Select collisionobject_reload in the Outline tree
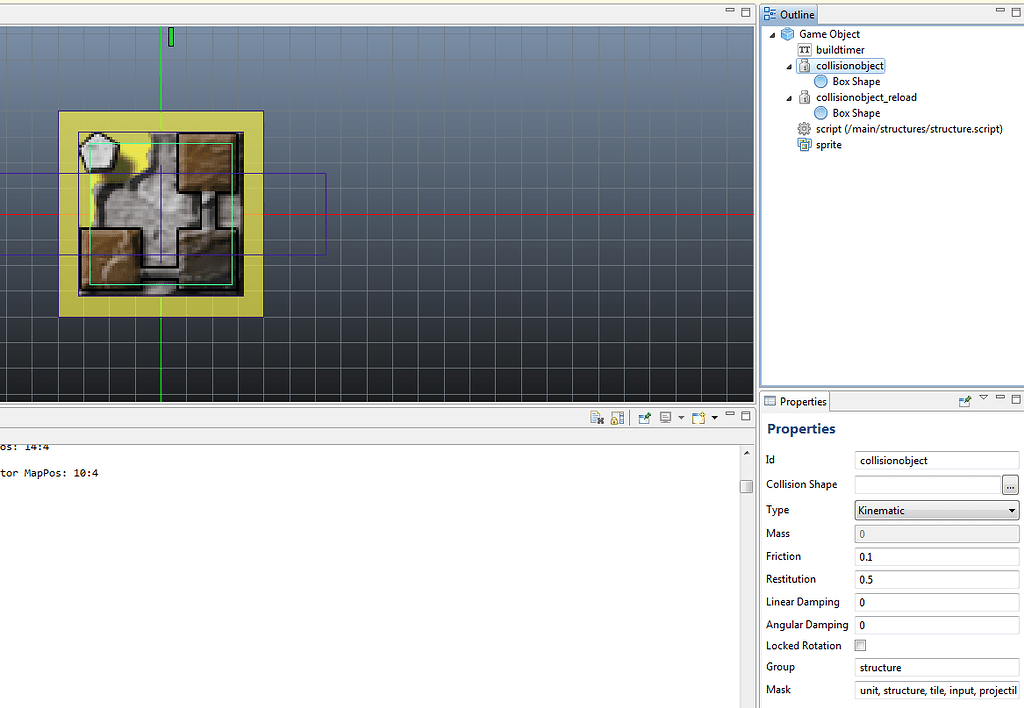The height and width of the screenshot is (708, 1024). pos(866,97)
